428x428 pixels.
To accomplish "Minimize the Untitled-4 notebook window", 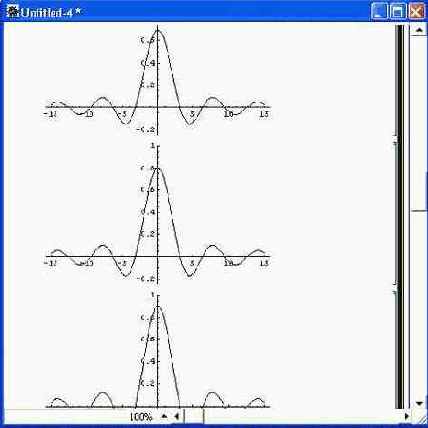I will pyautogui.click(x=379, y=12).
